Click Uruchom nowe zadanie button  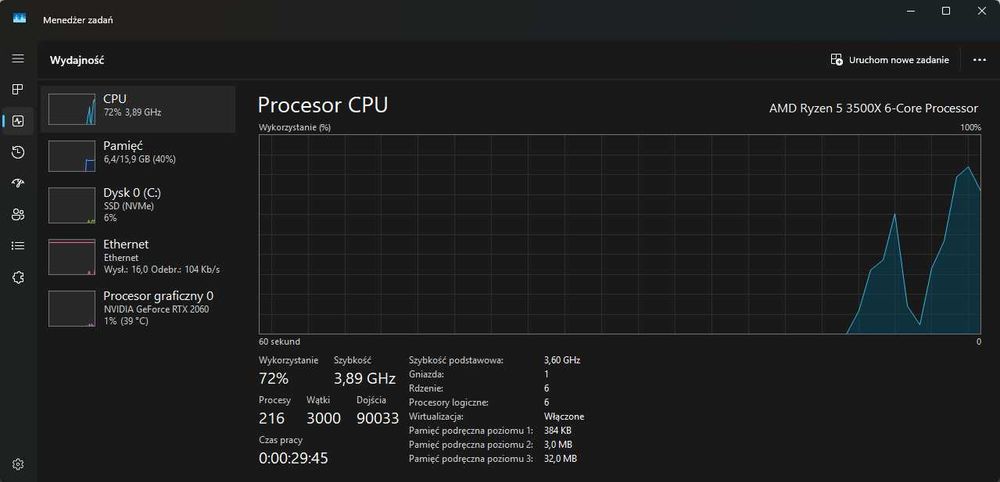point(890,60)
